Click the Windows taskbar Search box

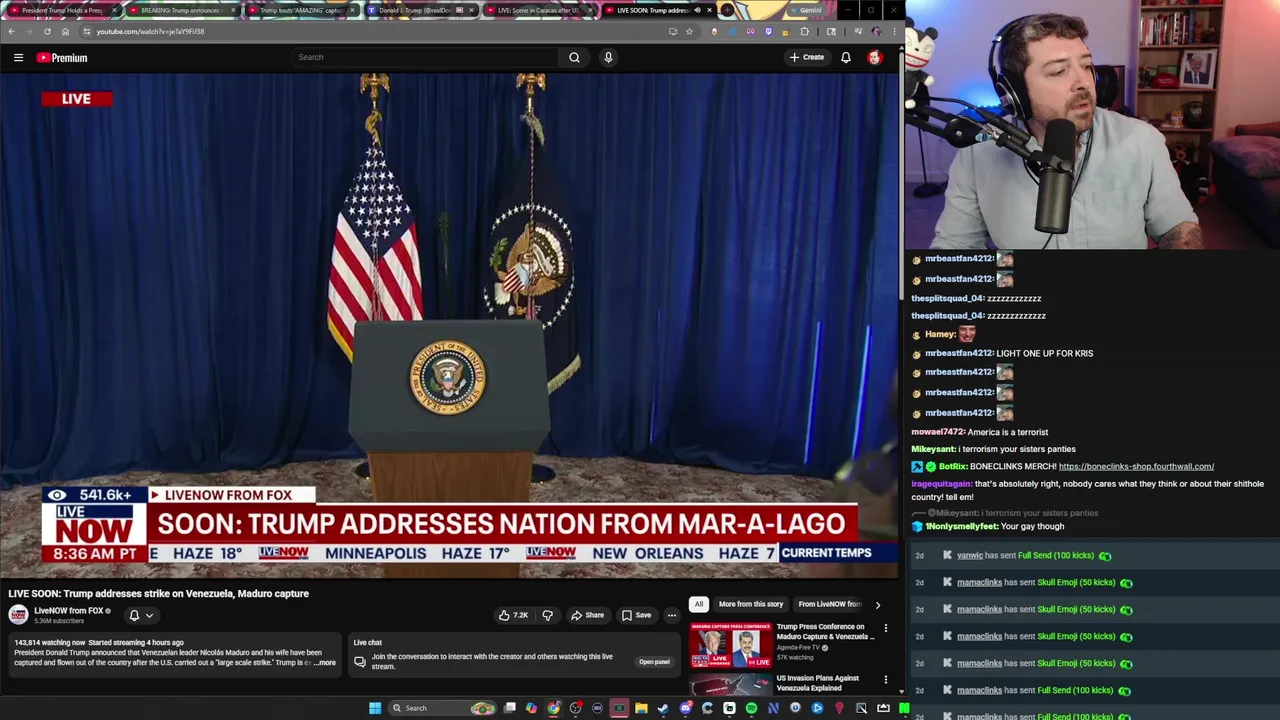coord(442,708)
